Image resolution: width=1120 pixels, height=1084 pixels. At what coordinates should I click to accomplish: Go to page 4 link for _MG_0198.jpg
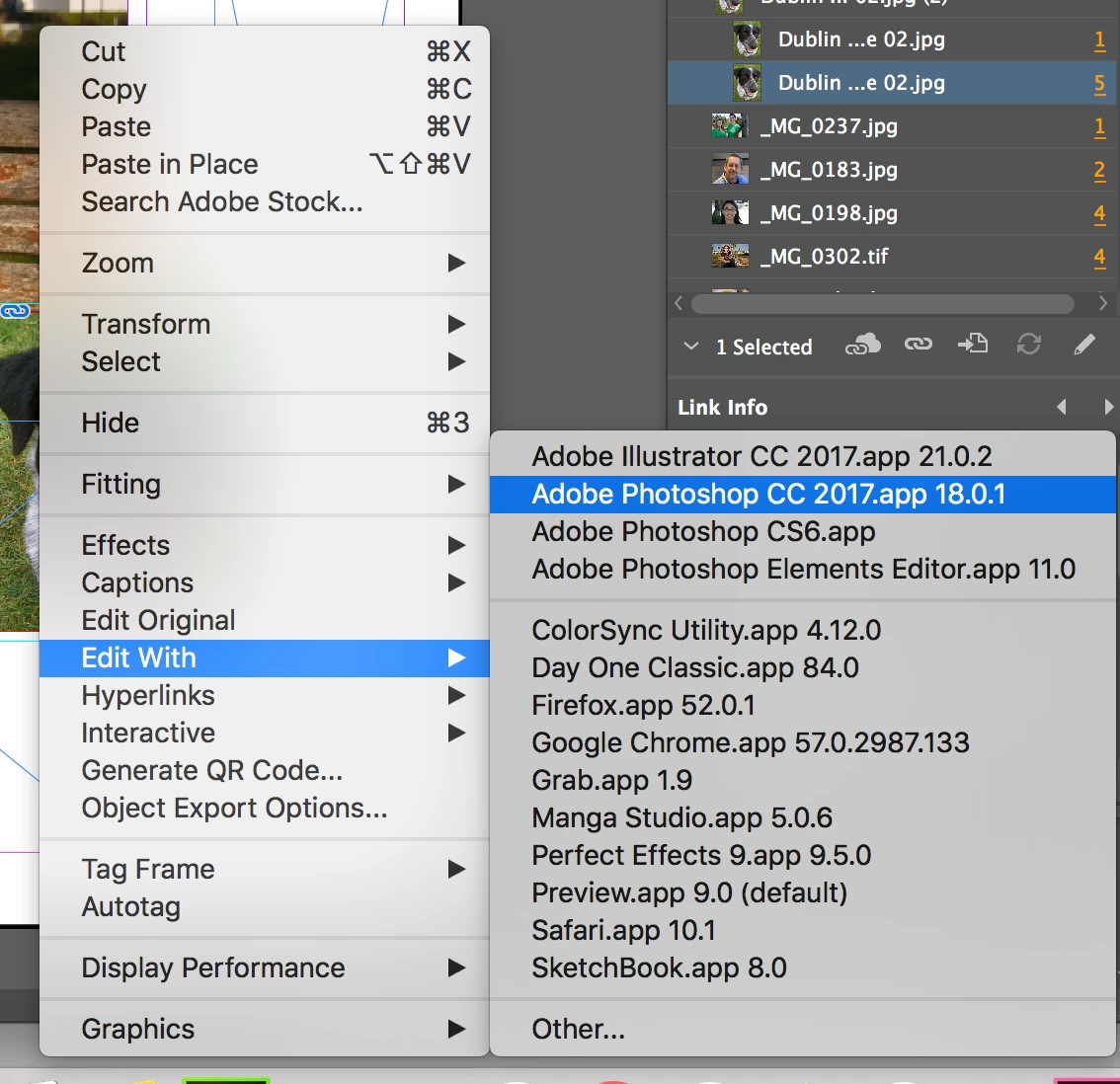coord(1100,213)
